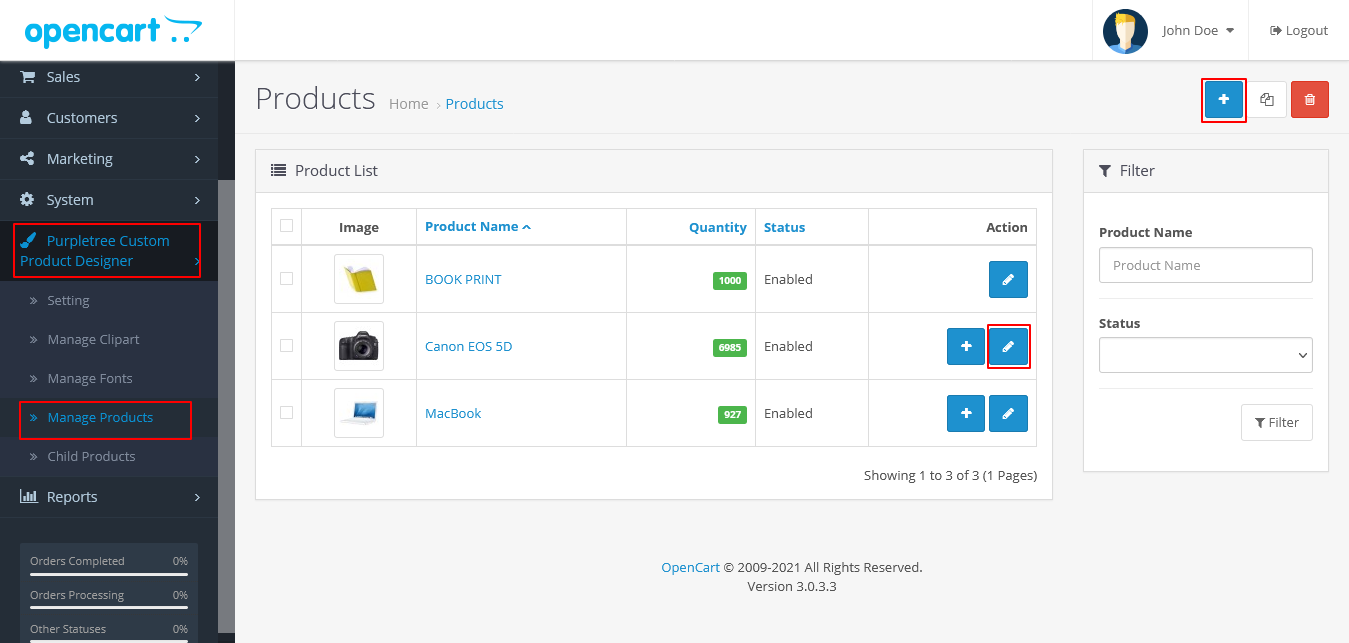Click the Sales cart icon
Screen dimensions: 1349x643
27,77
